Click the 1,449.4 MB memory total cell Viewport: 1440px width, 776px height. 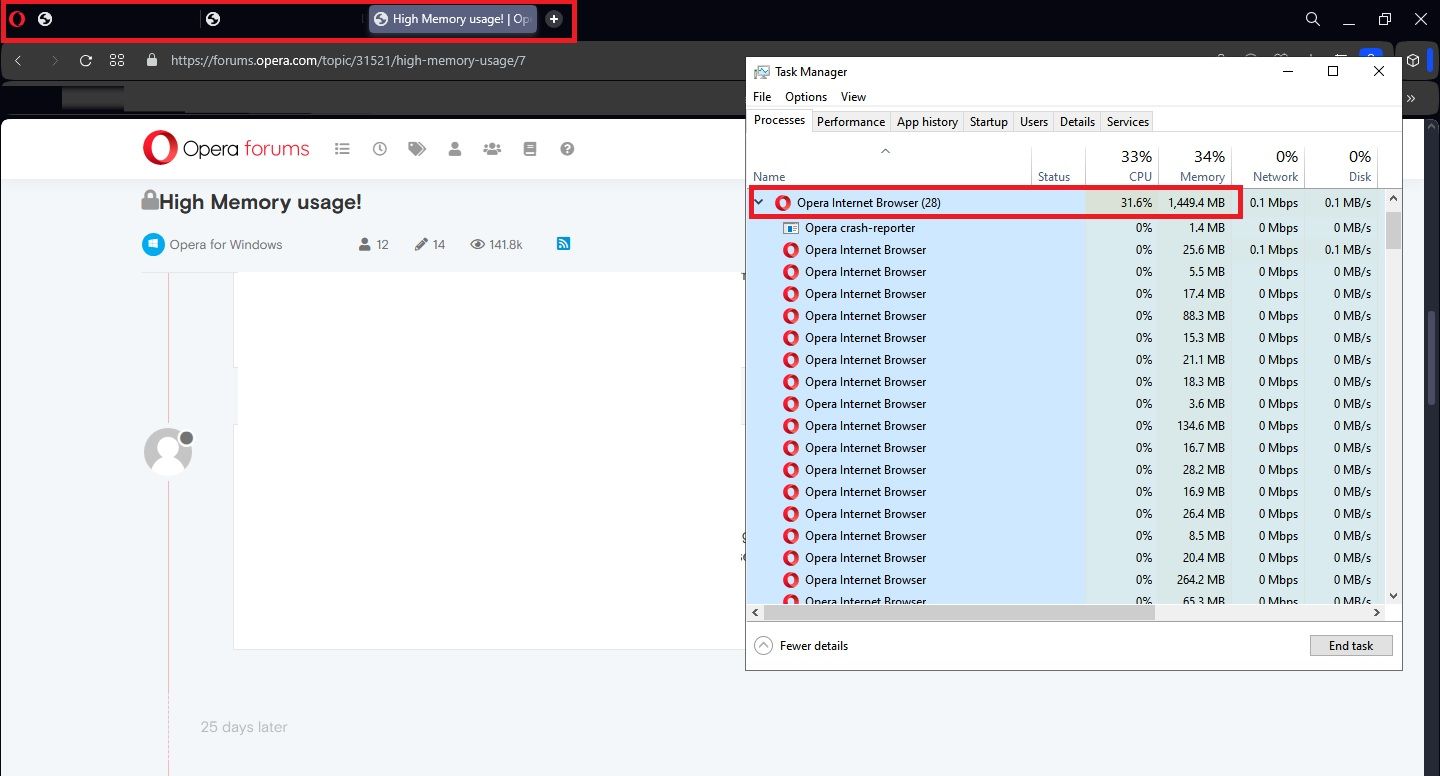coord(1196,203)
